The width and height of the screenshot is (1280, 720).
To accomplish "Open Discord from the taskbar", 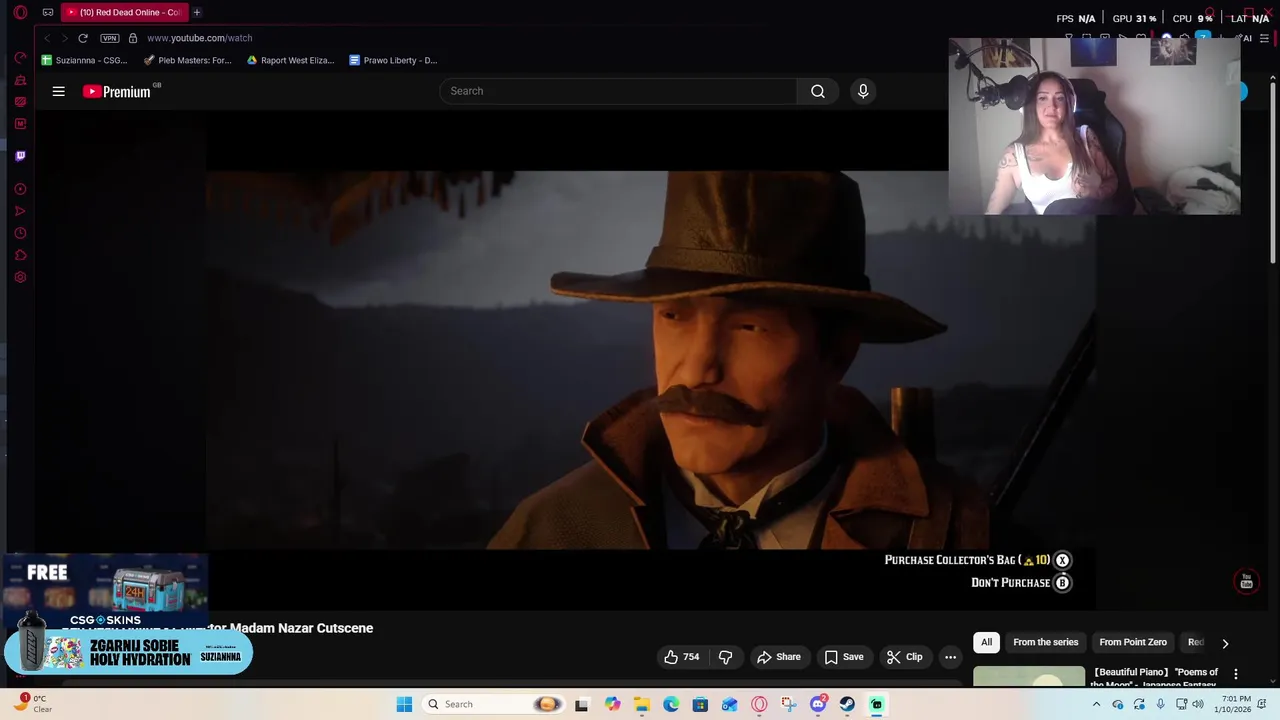I will point(818,704).
